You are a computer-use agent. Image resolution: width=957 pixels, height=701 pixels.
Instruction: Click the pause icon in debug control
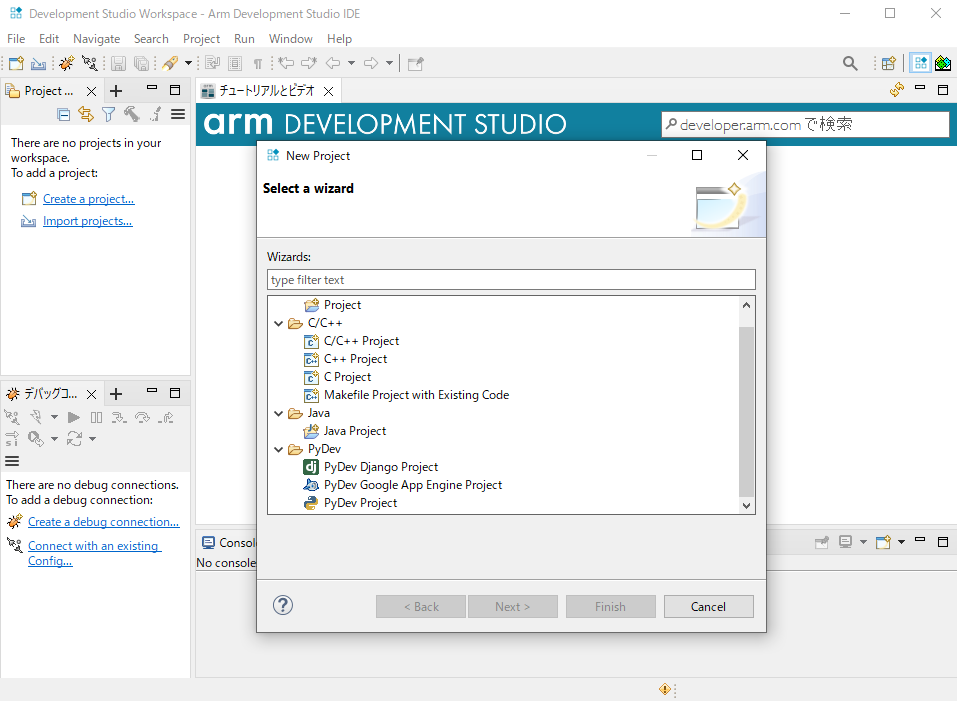point(96,417)
